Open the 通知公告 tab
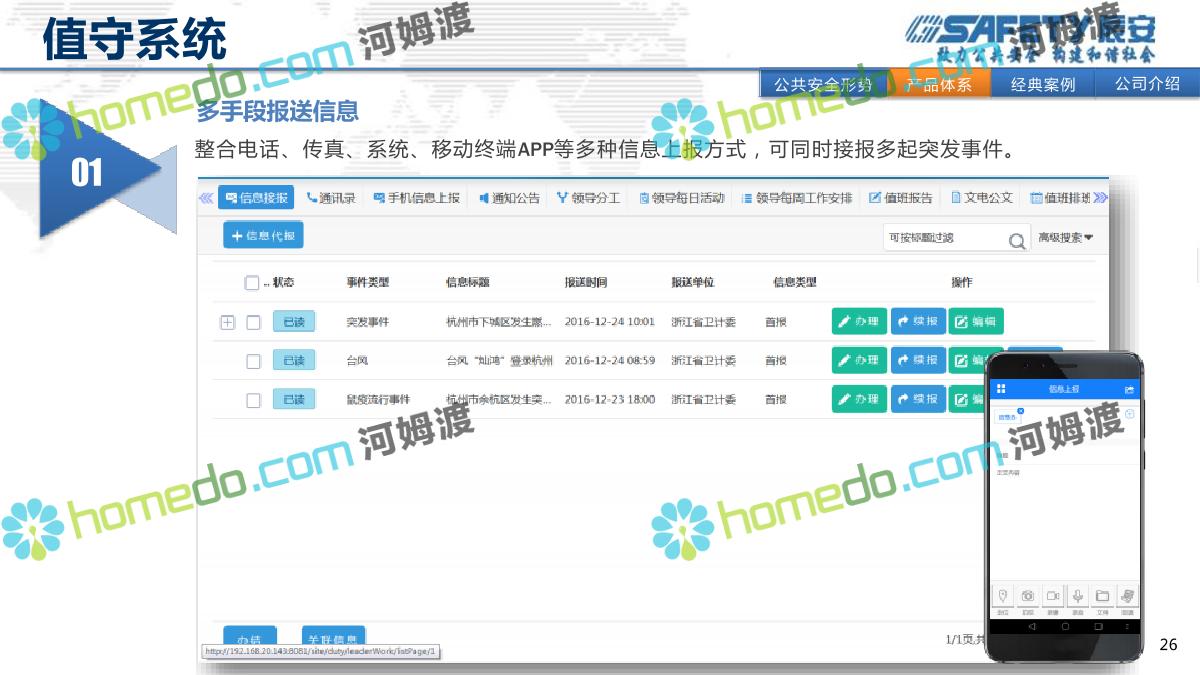This screenshot has width=1200, height=675. [x=509, y=198]
